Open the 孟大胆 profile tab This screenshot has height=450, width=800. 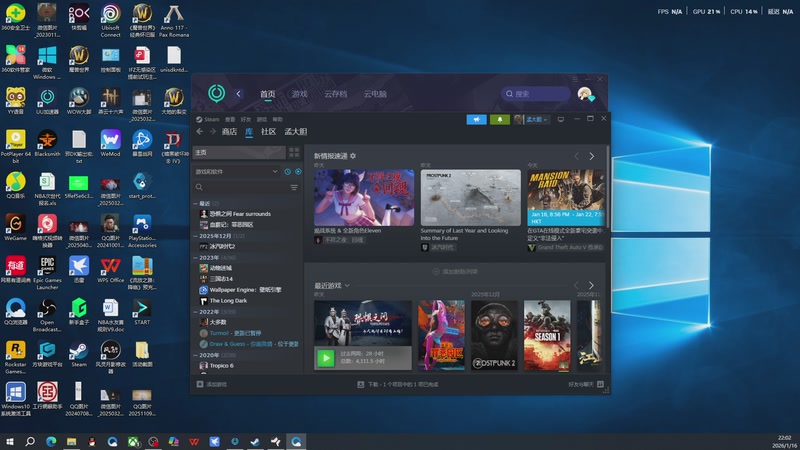tap(295, 132)
